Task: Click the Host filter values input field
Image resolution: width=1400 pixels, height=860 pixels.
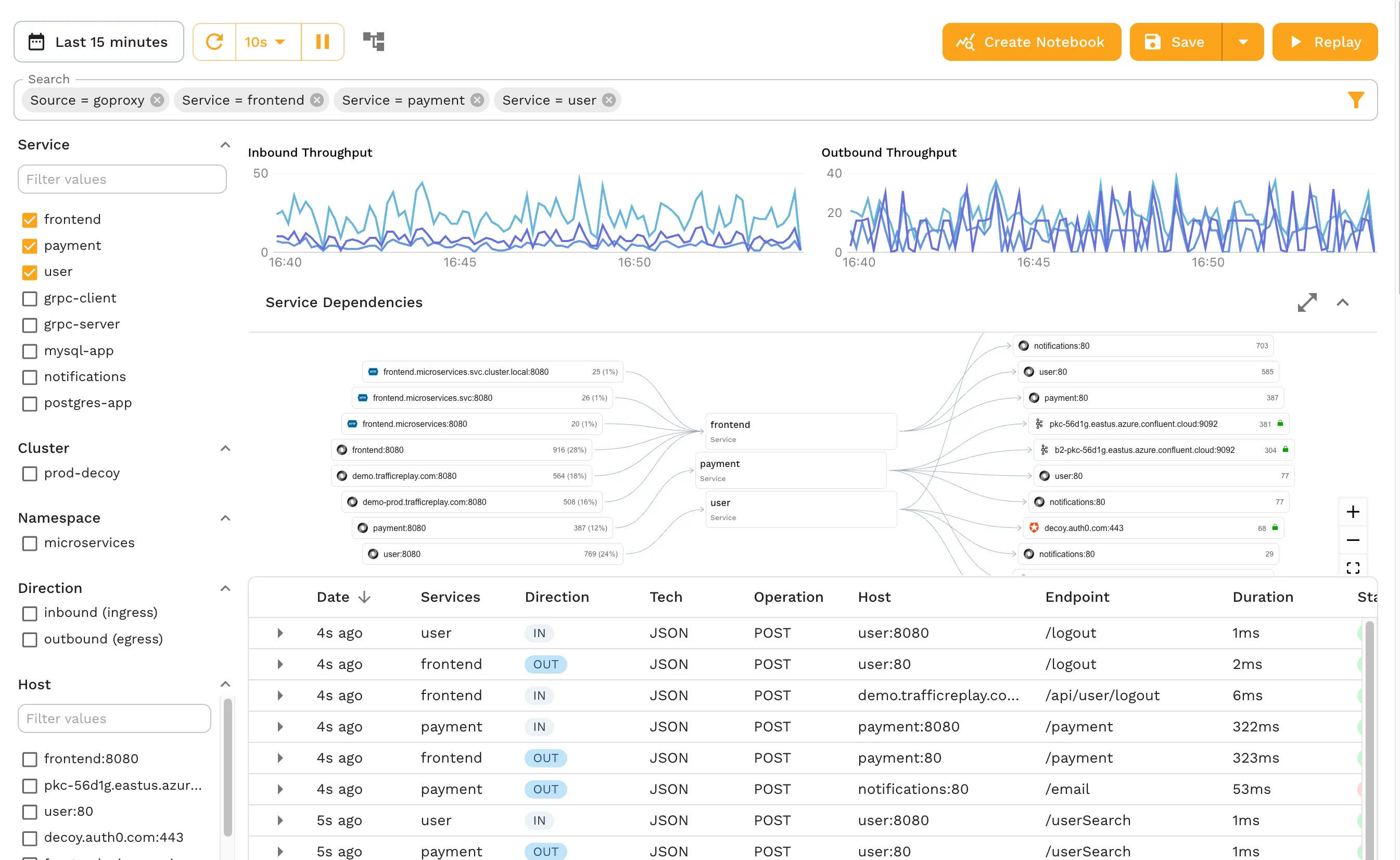Action: click(x=114, y=718)
